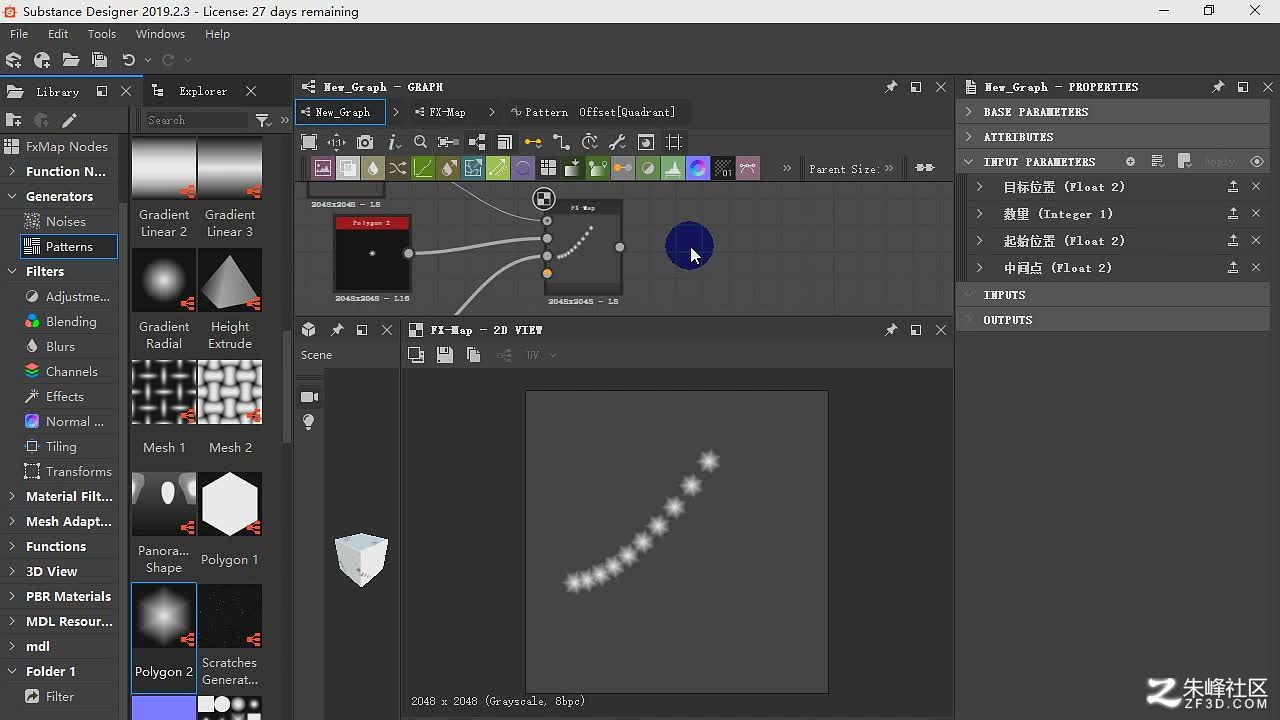Save the 2D view image
1280x720 pixels.
(x=445, y=354)
